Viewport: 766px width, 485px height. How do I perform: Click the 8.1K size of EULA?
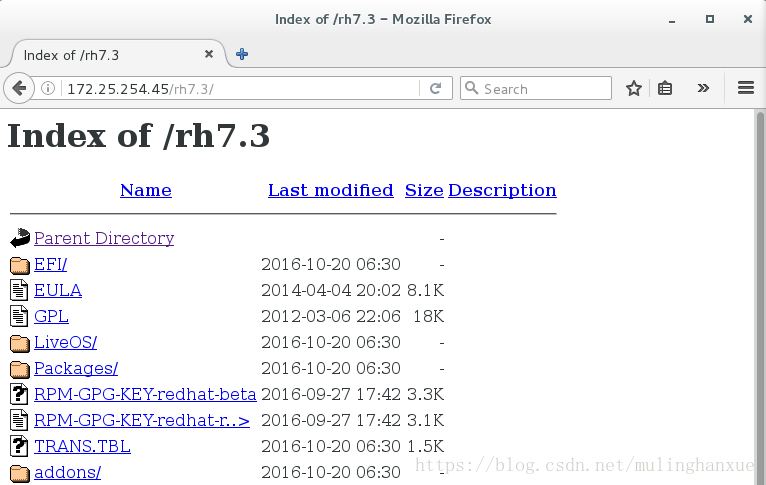(426, 290)
